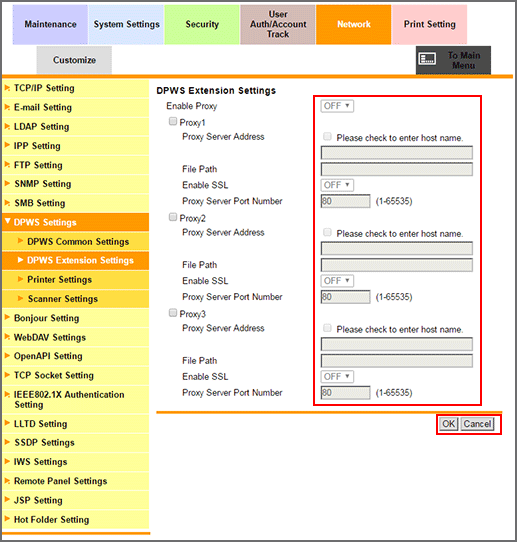Click the arrow icon next to Hot Folder Setting
The image size is (517, 542).
click(x=7, y=519)
